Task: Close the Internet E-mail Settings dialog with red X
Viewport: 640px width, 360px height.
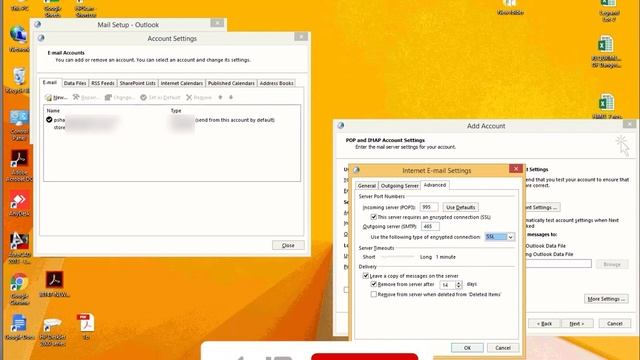Action: pyautogui.click(x=516, y=169)
